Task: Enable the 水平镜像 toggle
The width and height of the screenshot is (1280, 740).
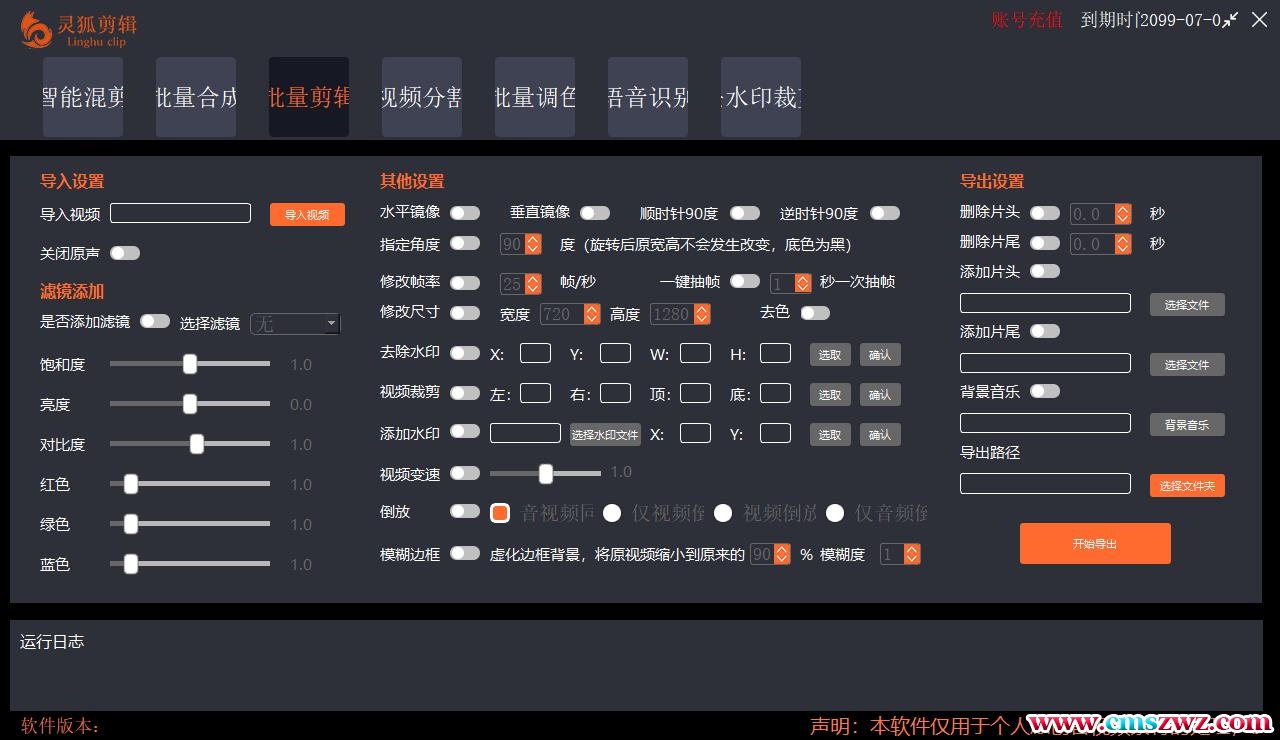Action: pos(464,213)
